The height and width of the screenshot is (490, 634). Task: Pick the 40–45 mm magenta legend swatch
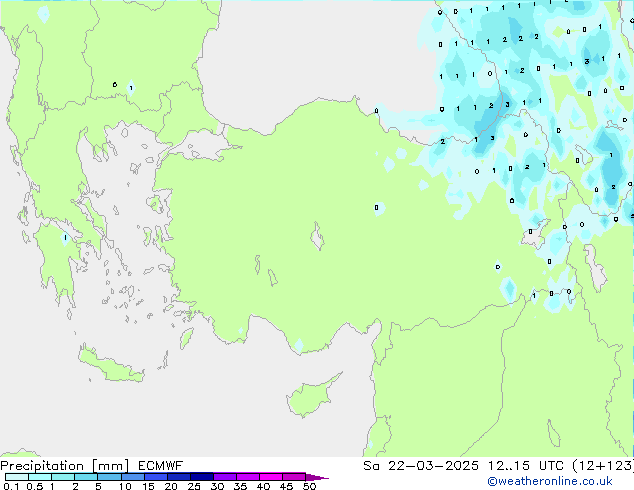271,477
